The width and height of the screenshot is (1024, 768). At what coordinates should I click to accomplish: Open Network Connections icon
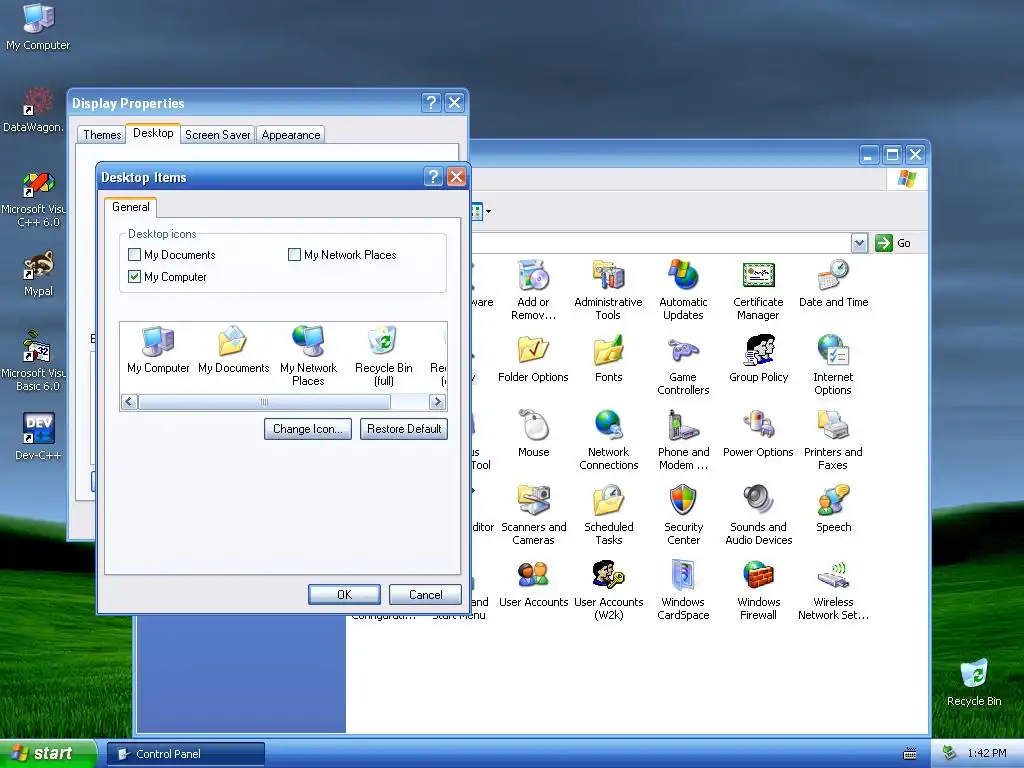pos(609,440)
